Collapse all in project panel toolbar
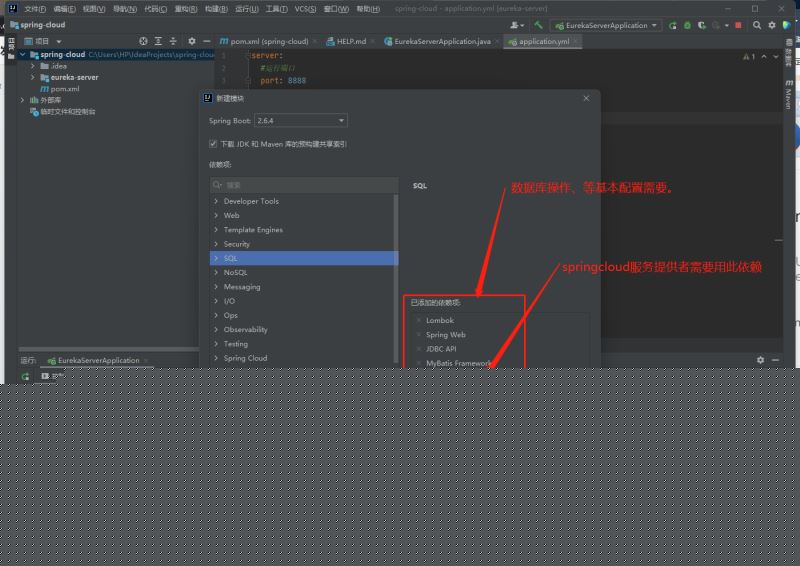800x566 pixels. [173, 41]
